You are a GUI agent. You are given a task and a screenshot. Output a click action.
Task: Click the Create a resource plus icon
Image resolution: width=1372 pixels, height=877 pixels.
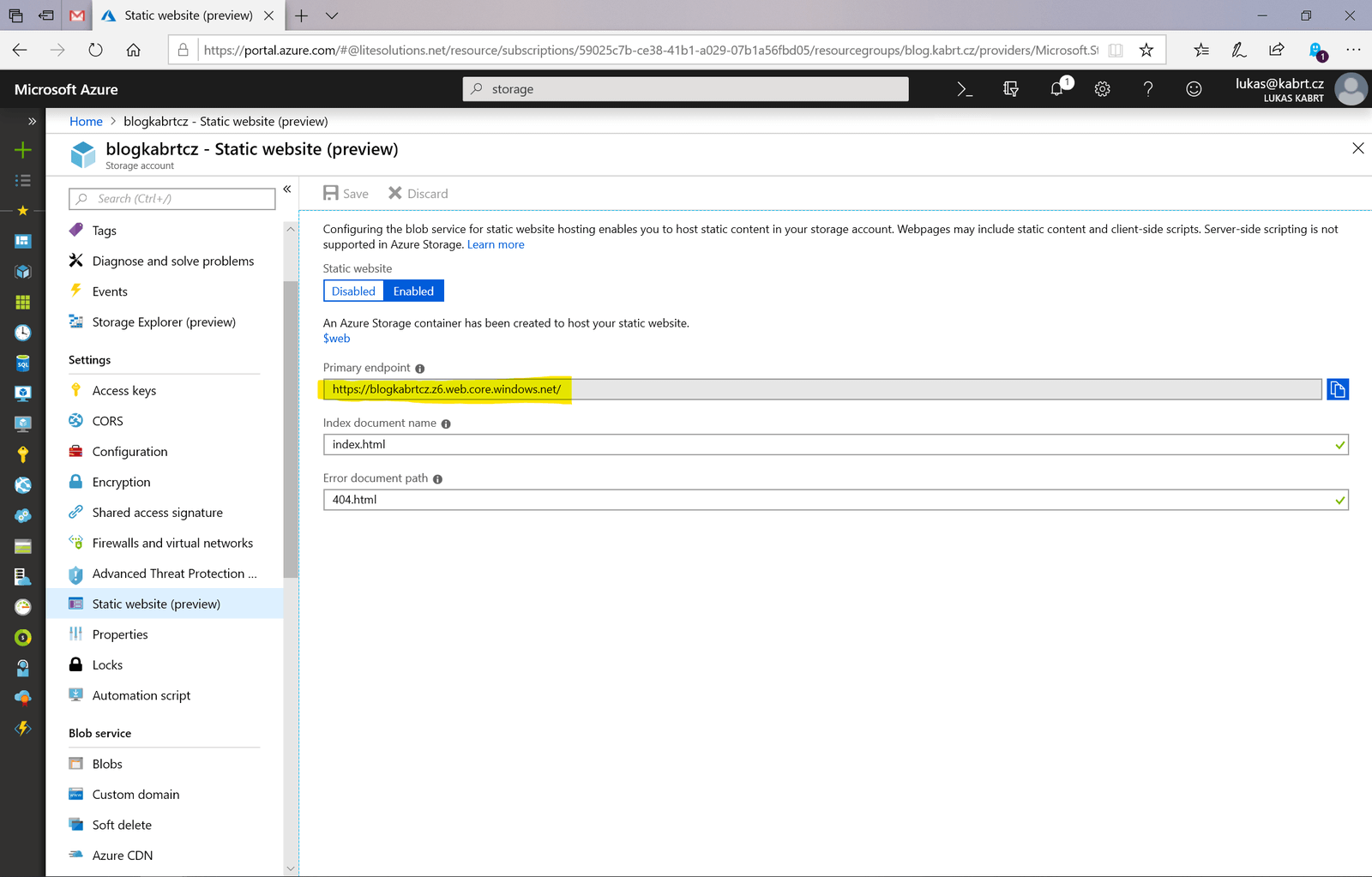23,150
